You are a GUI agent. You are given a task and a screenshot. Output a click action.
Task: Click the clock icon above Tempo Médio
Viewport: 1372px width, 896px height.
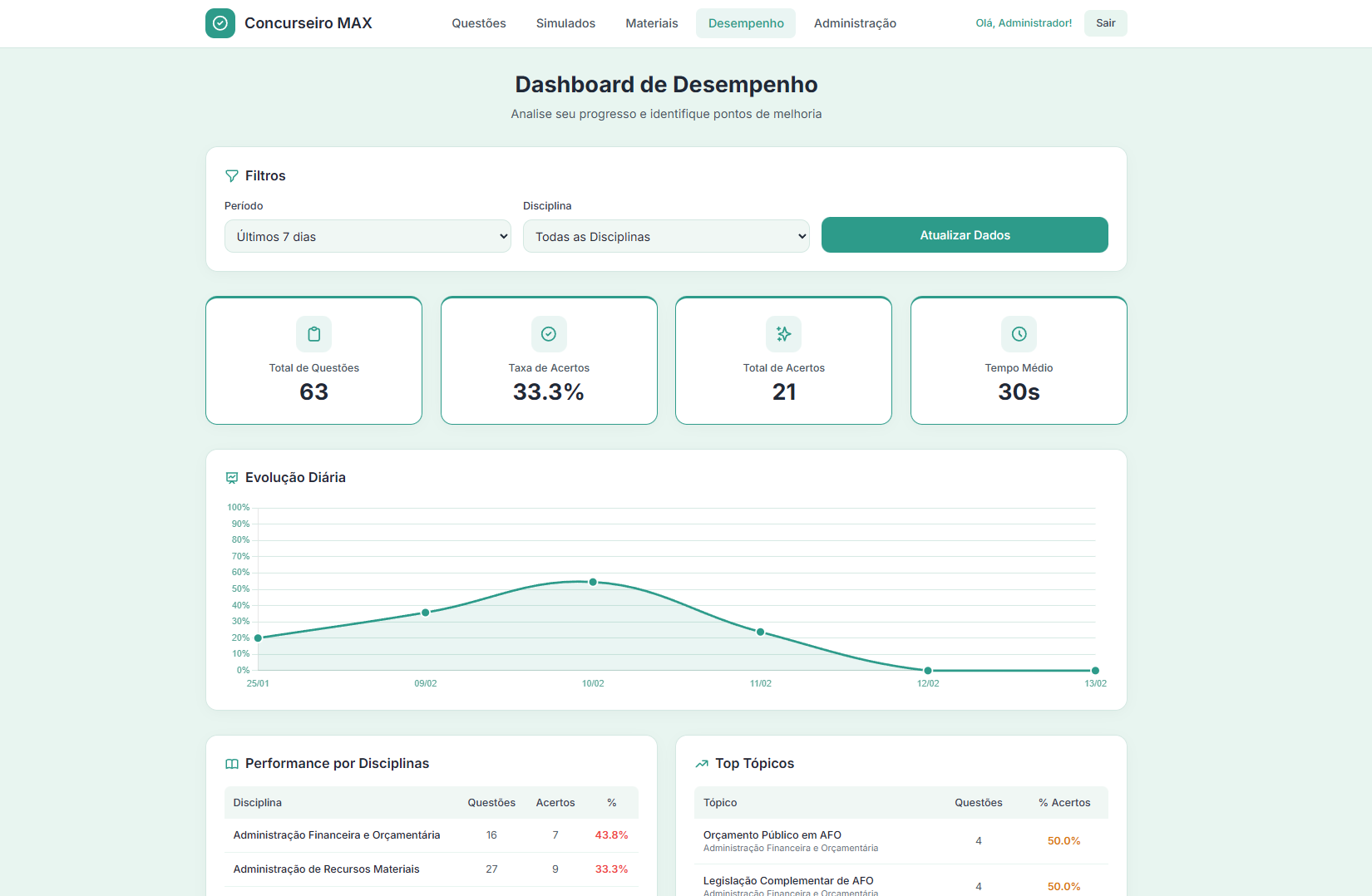tap(1019, 334)
